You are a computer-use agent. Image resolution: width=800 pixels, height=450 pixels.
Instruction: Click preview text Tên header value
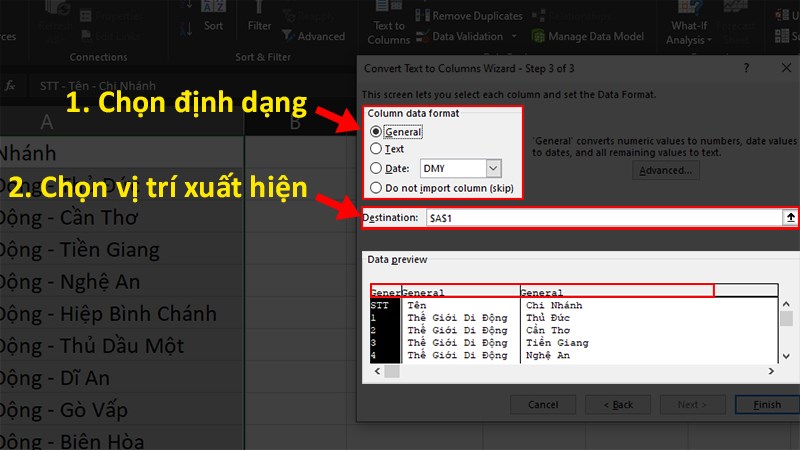pos(416,305)
